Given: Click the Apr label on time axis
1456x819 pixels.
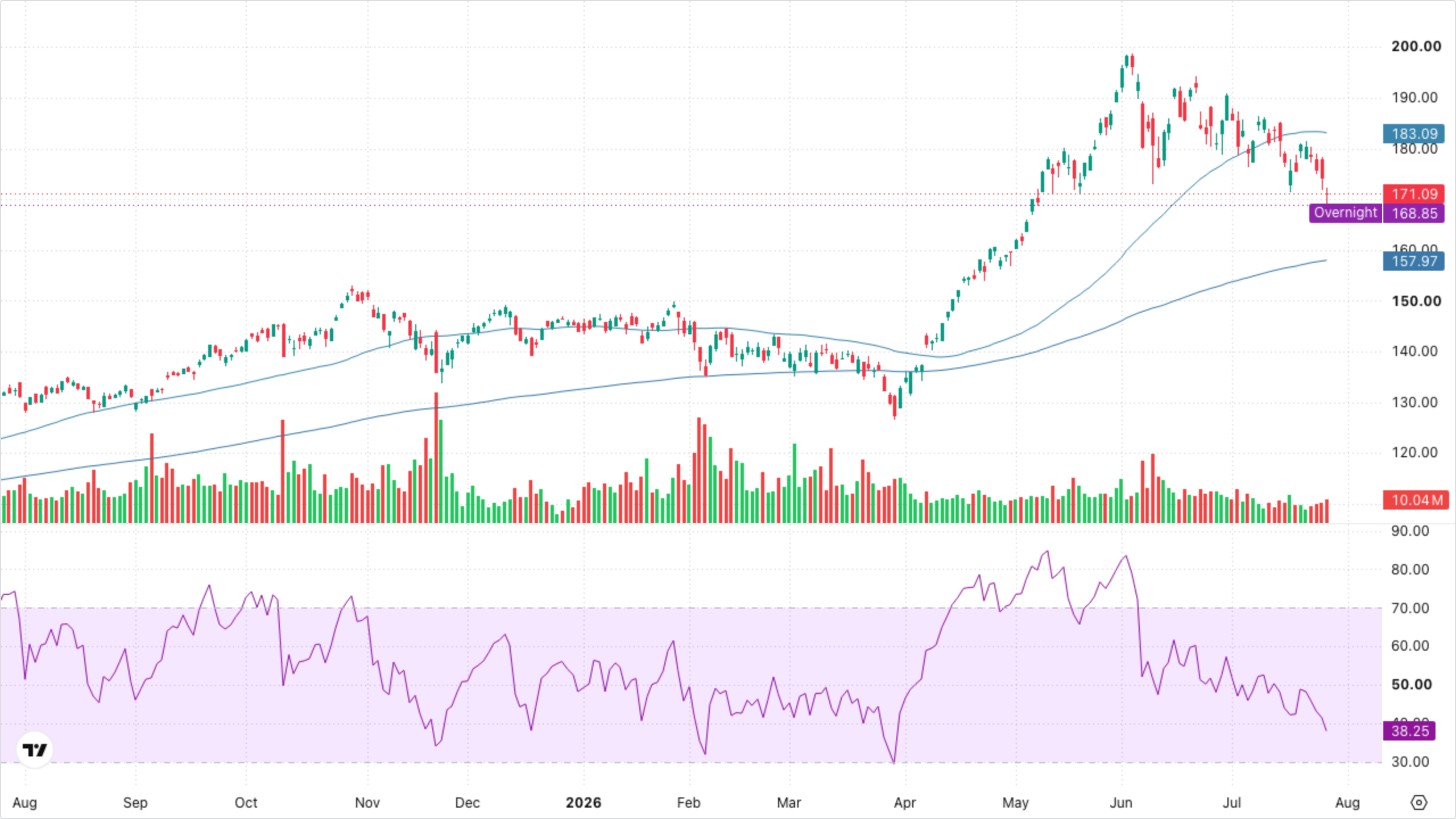Looking at the screenshot, I should point(904,803).
